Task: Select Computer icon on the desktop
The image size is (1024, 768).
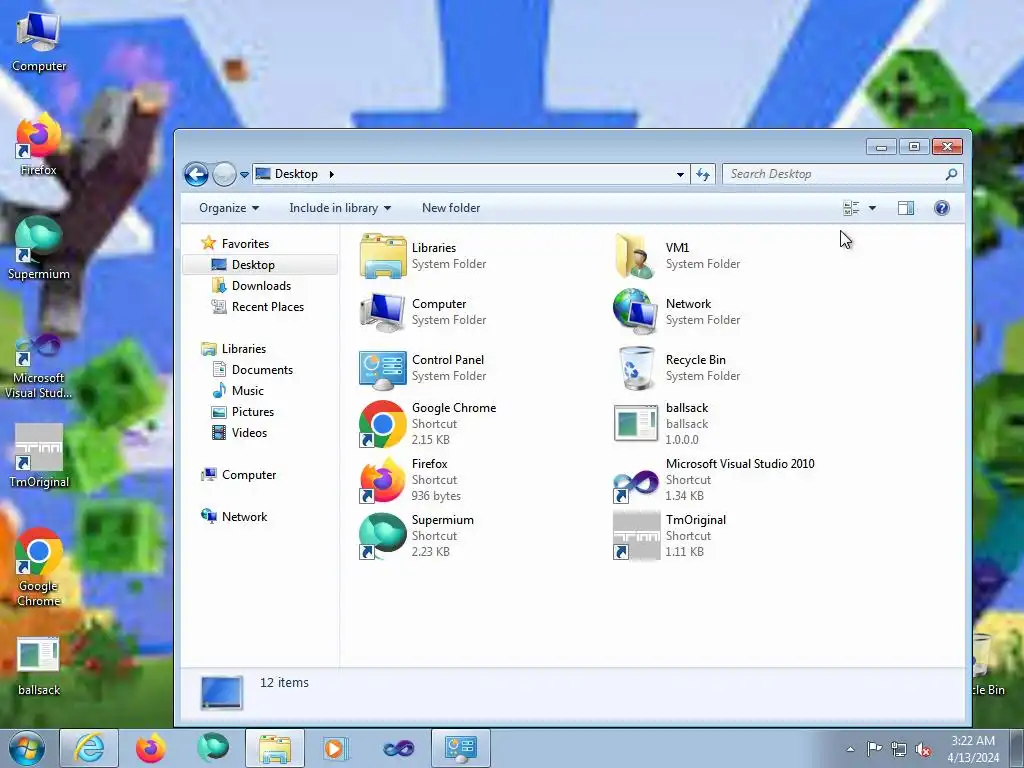Action: coord(39,42)
